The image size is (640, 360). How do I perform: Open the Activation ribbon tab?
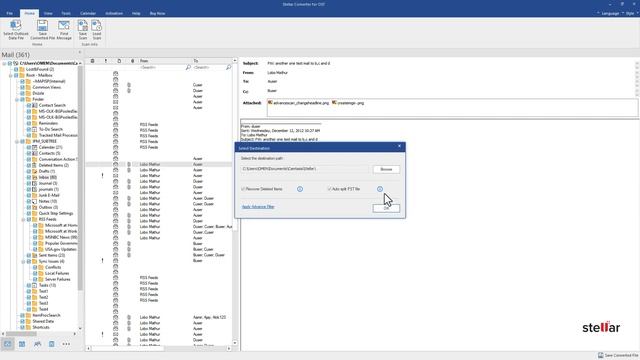114,13
